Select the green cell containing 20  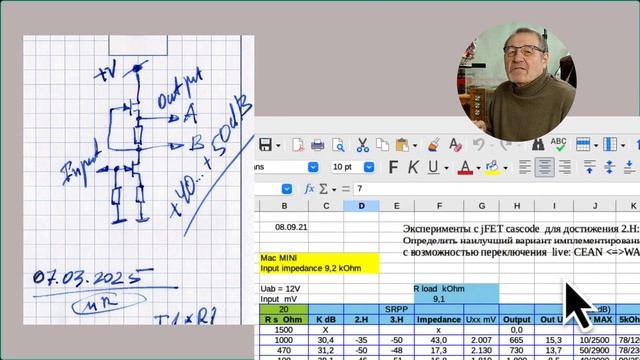coord(284,309)
